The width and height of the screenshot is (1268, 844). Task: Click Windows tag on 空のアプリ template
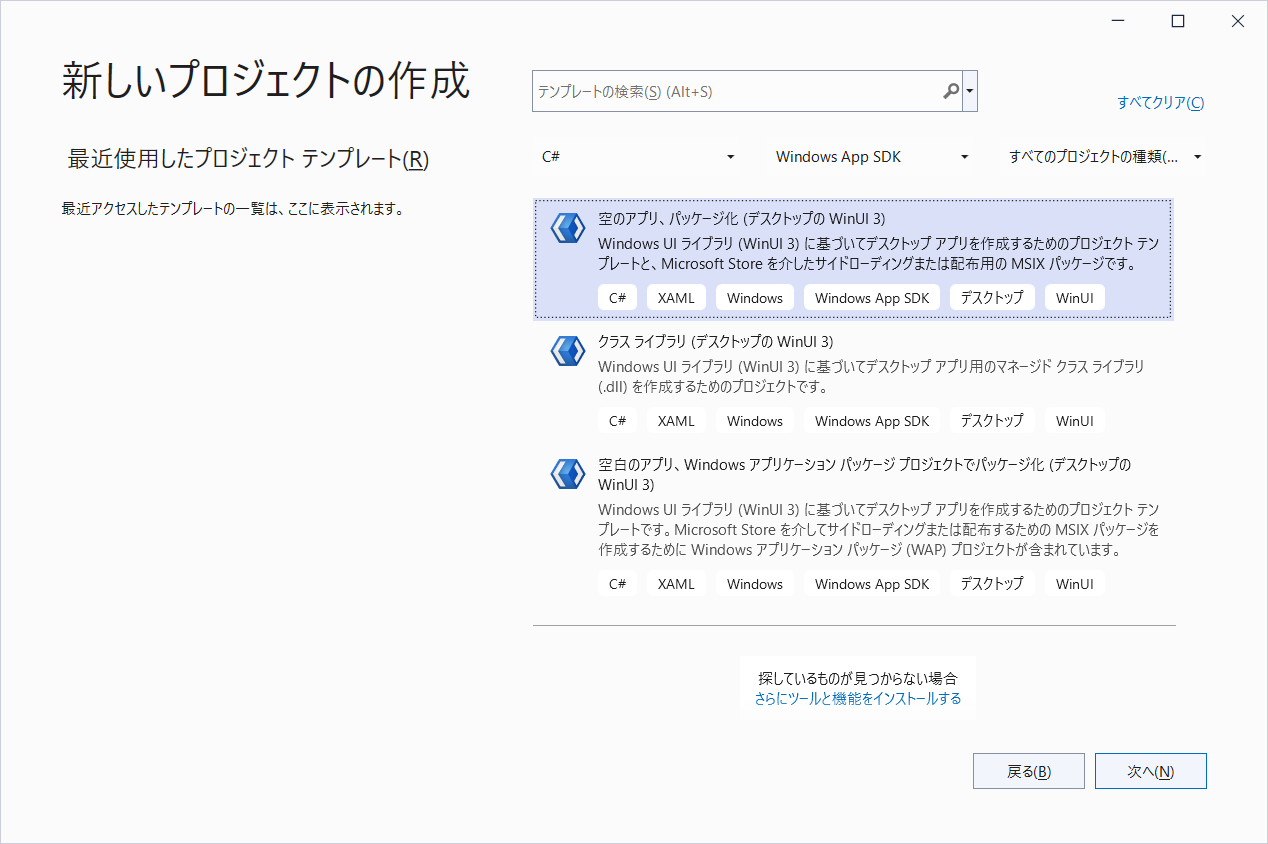[755, 298]
